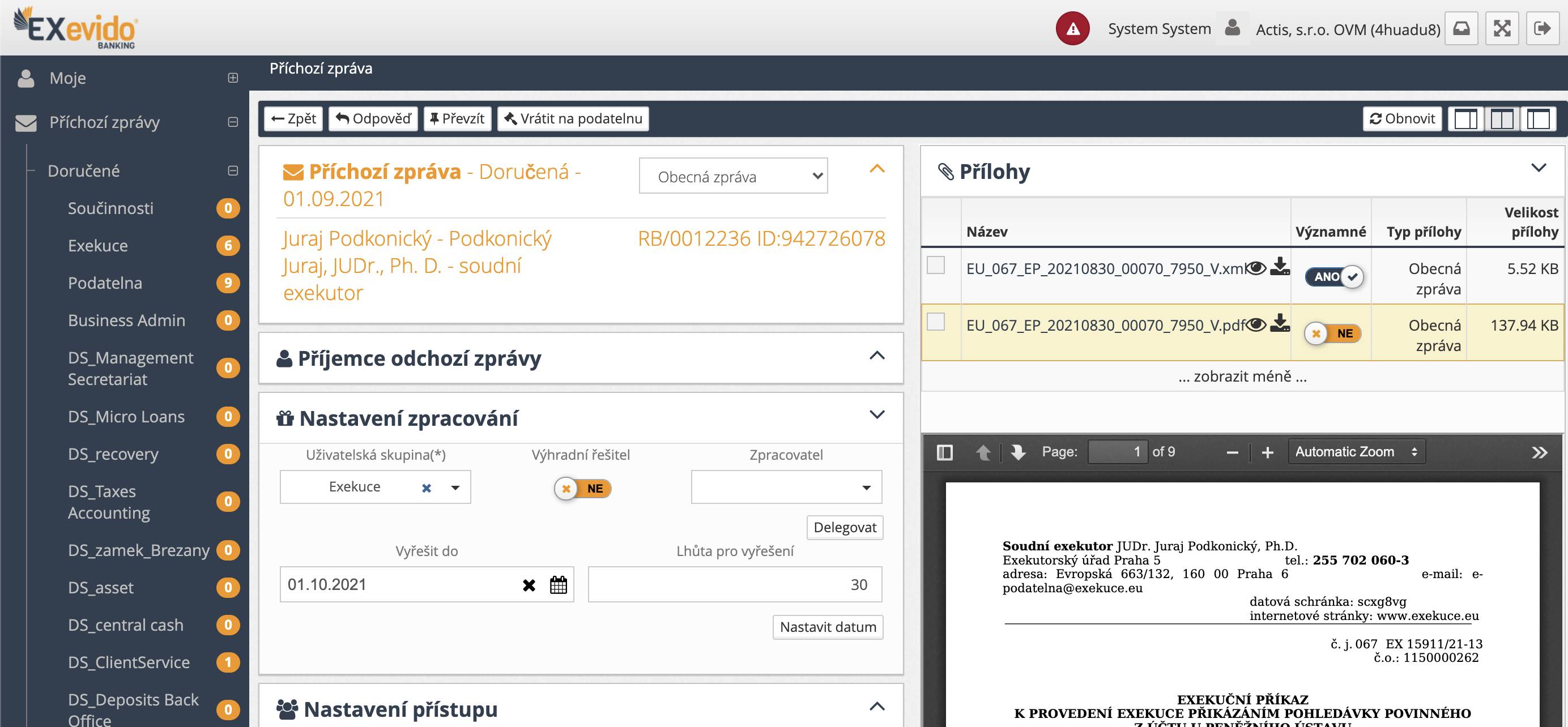Toggle Významné NE switch for PDF file
This screenshot has width=1568, height=727.
tap(1332, 333)
